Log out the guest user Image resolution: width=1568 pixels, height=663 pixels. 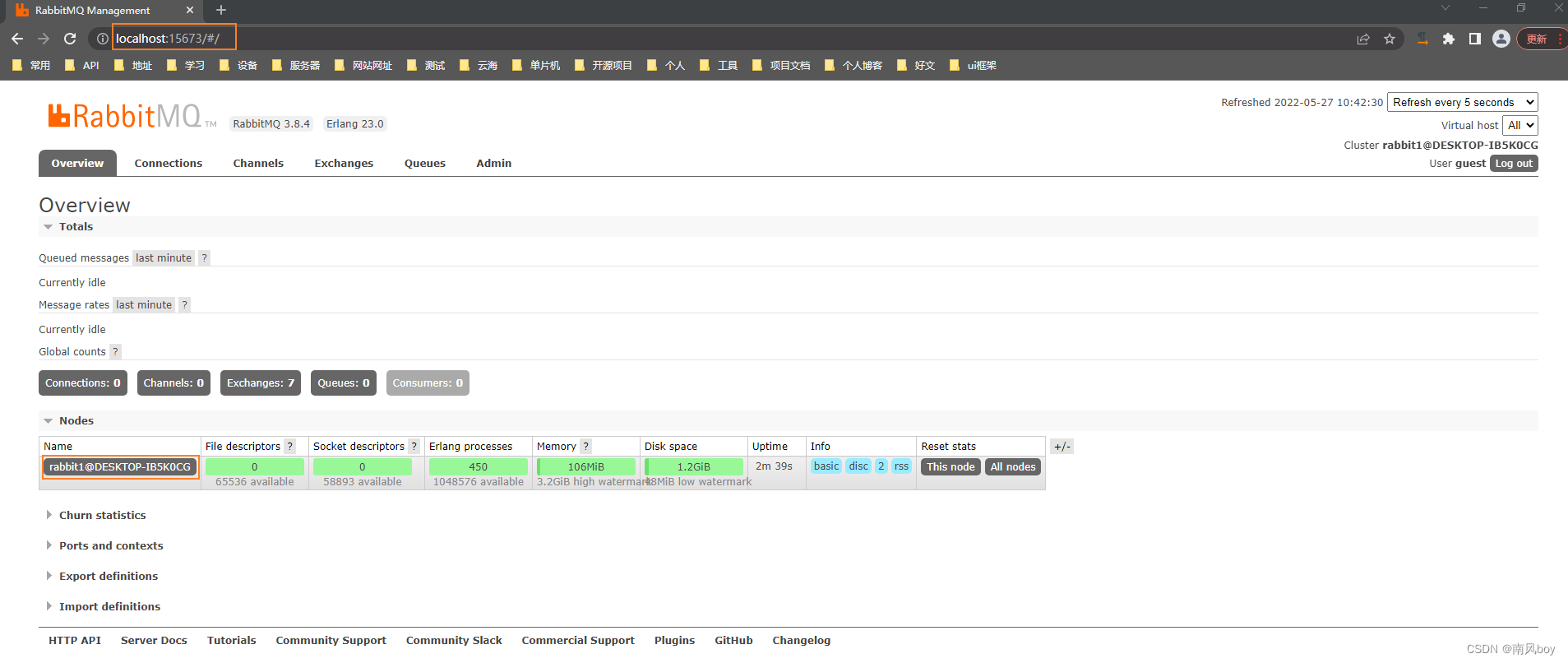(1514, 164)
